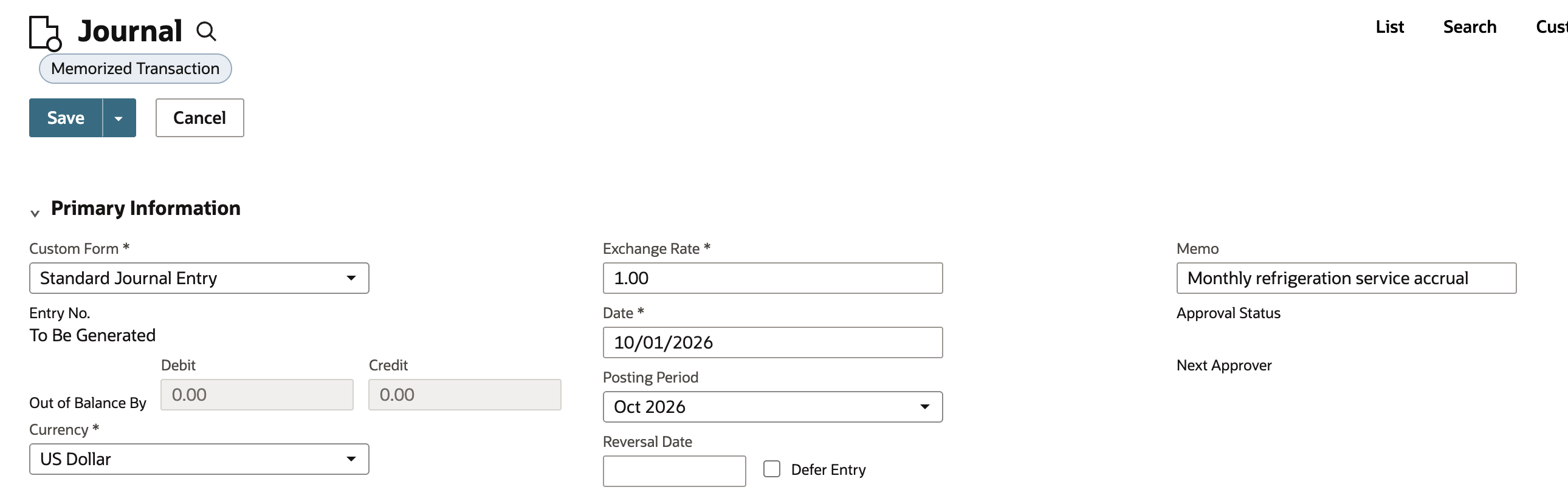Viewport: 1568px width, 504px height.
Task: Click the 'Out of Balance By' label
Action: tap(88, 403)
